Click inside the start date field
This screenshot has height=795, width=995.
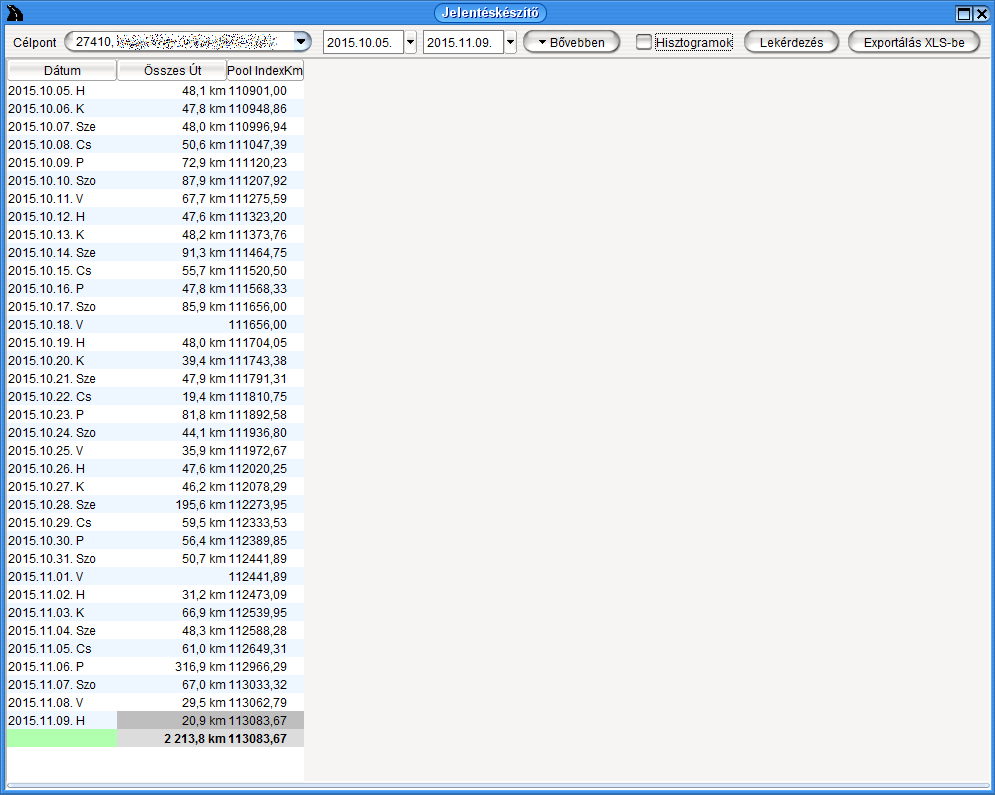click(363, 43)
